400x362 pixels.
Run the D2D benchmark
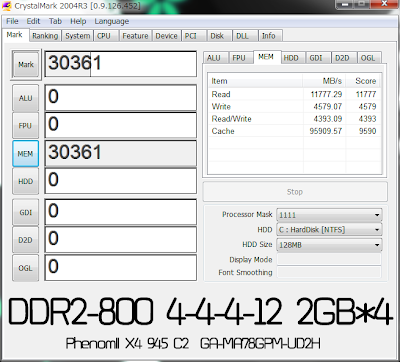[26, 240]
